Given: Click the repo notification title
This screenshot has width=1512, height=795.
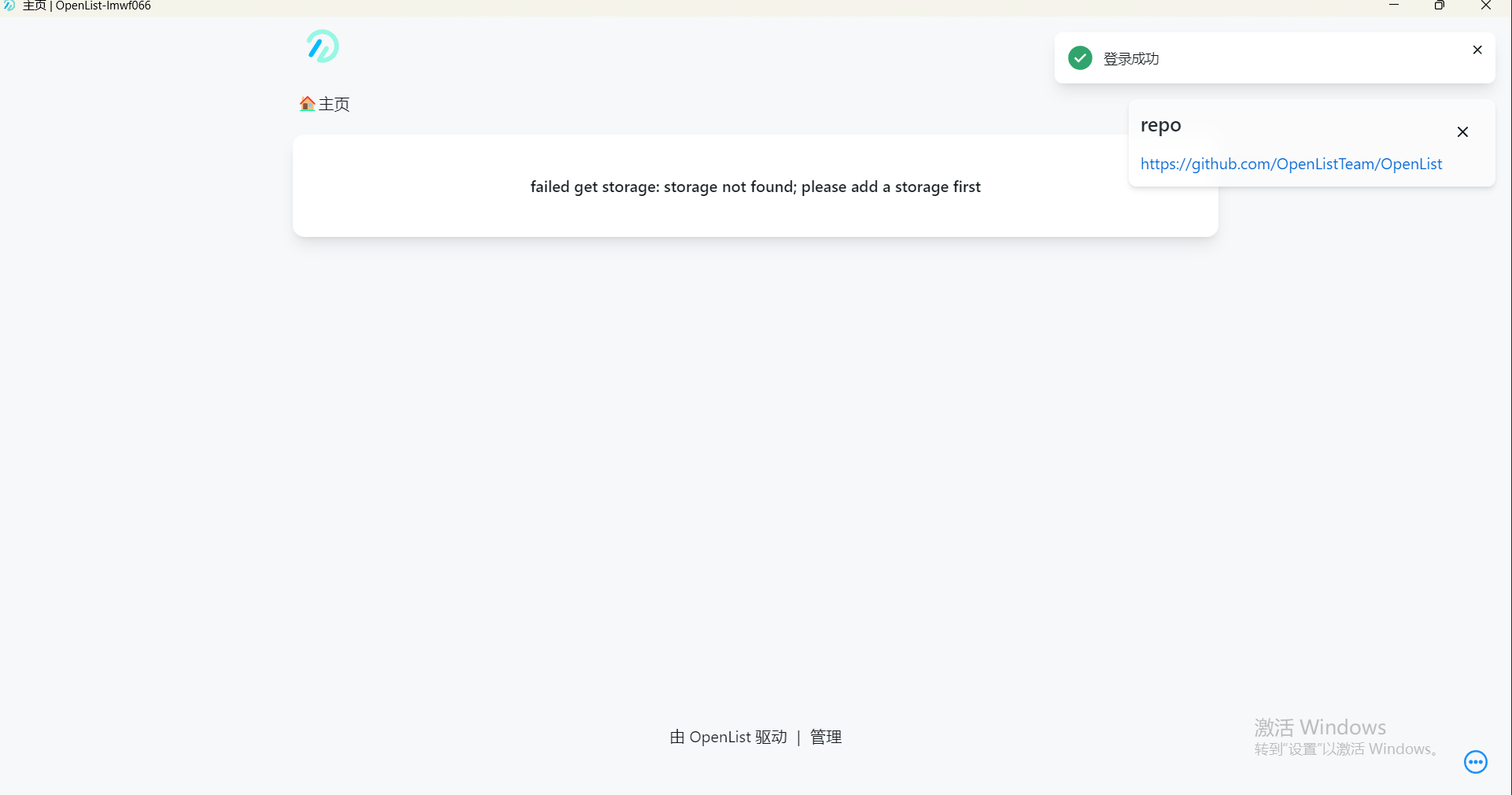Looking at the screenshot, I should 1160,125.
